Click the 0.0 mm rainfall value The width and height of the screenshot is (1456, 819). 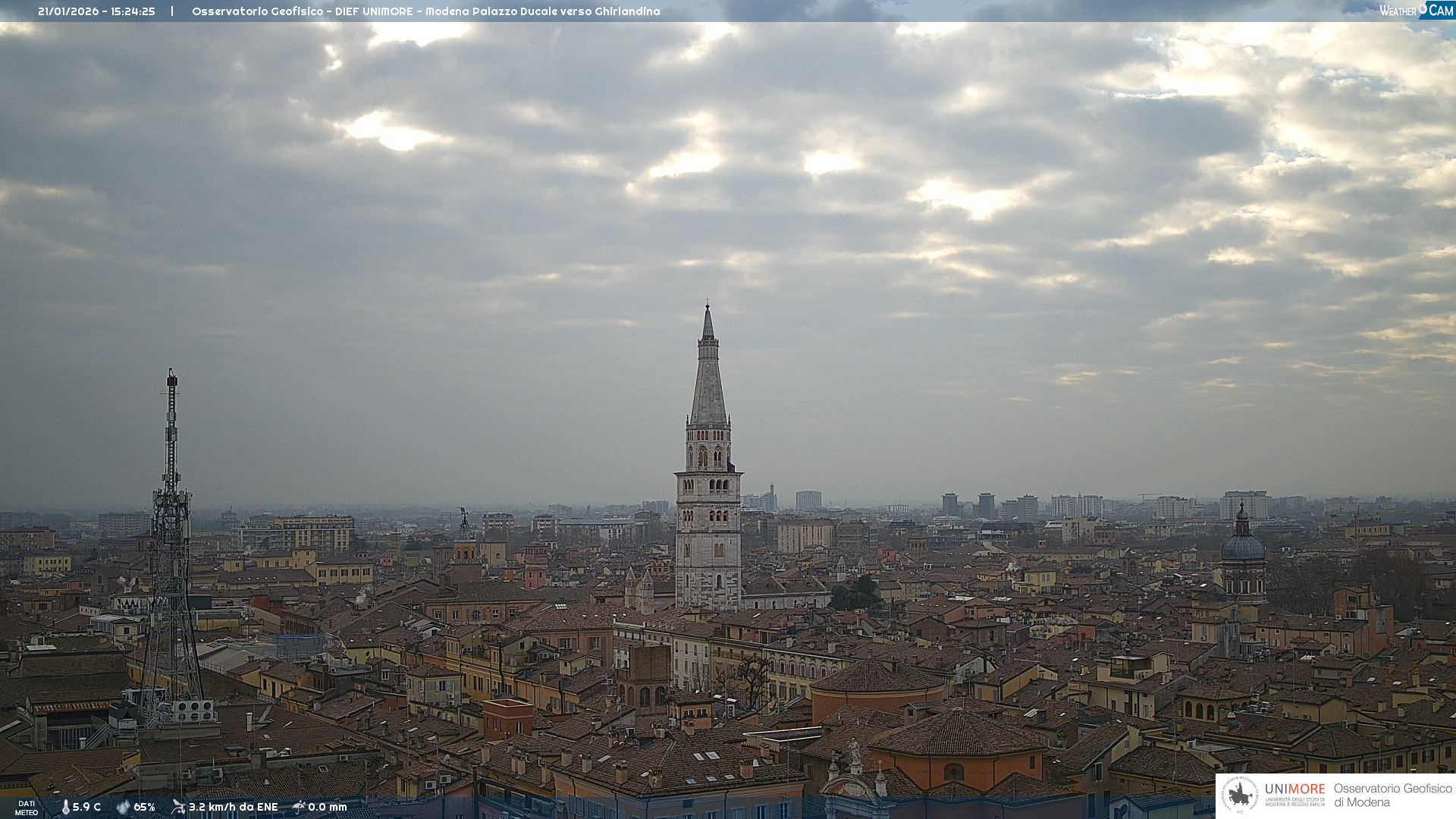327,807
